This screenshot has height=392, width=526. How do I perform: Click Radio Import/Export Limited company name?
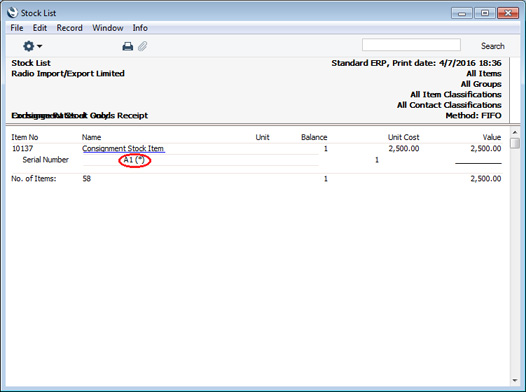point(68,73)
